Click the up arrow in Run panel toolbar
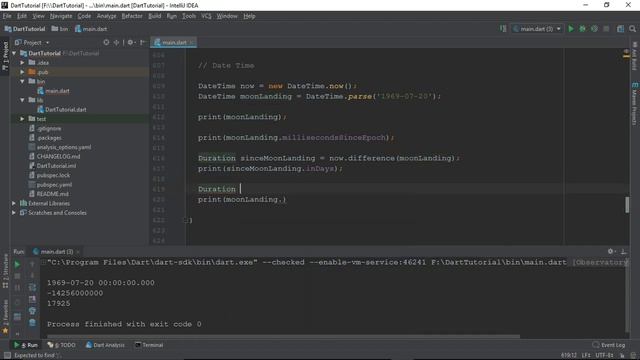The width and height of the screenshot is (640, 360). [x=32, y=265]
